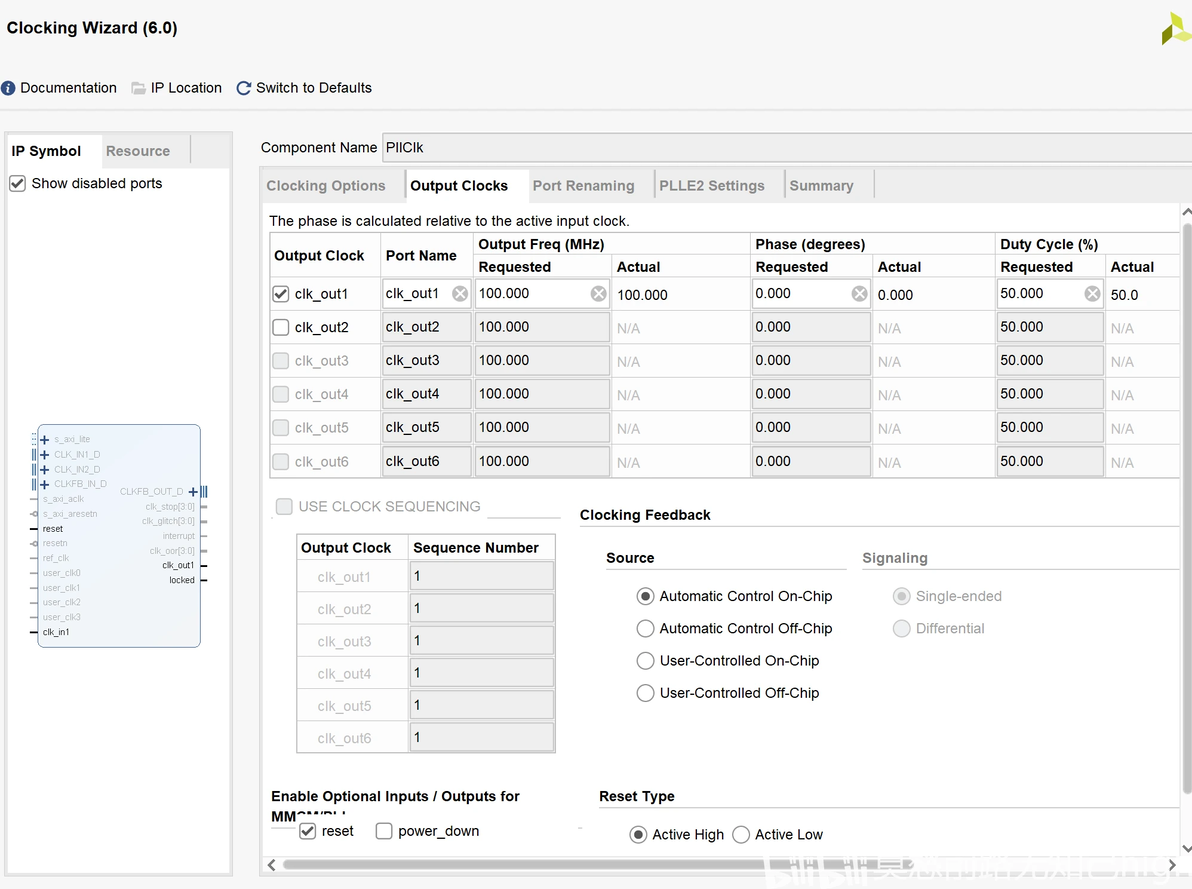Viewport: 1192px width, 889px height.
Task: Expand the CLK_IN1_D interface port
Action: tap(44, 455)
